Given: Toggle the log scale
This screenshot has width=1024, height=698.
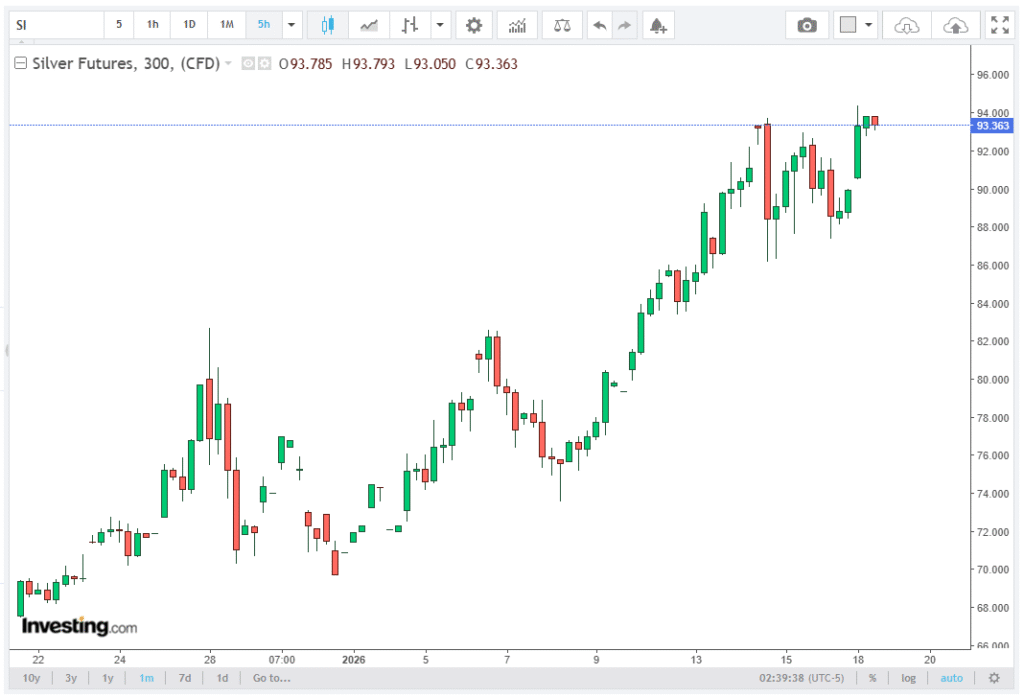Looking at the screenshot, I should coord(908,678).
